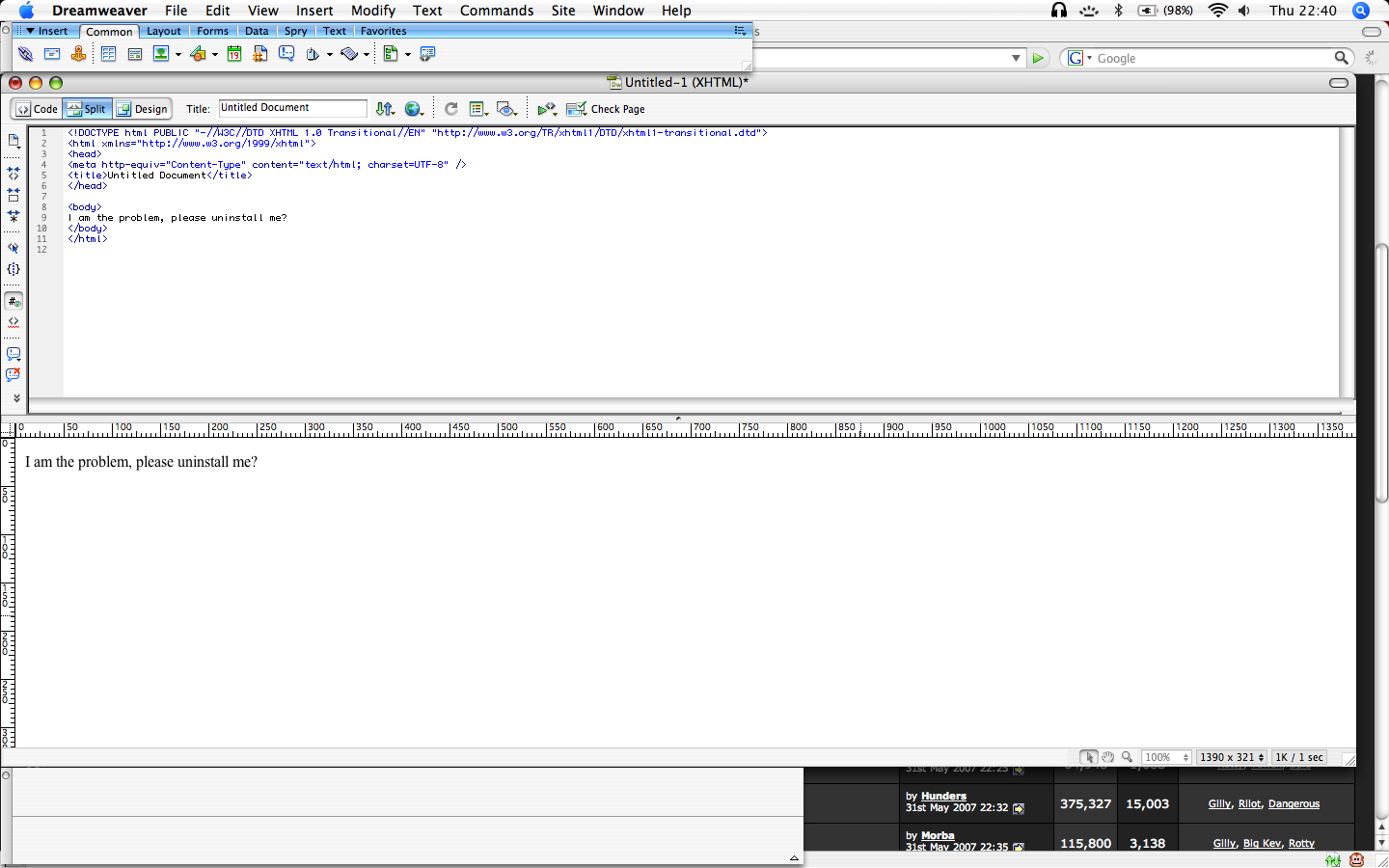Click the Hyperlink insert icon

coord(26,54)
